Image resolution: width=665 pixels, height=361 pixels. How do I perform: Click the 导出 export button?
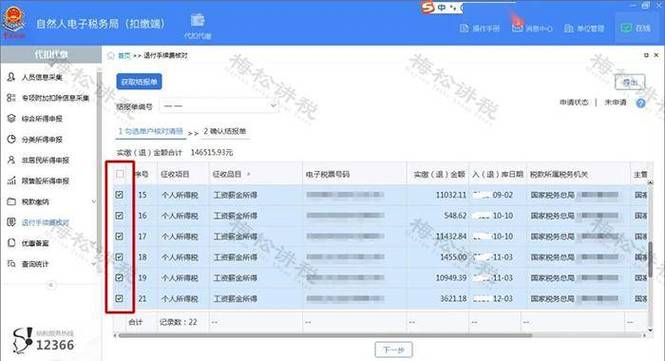630,82
